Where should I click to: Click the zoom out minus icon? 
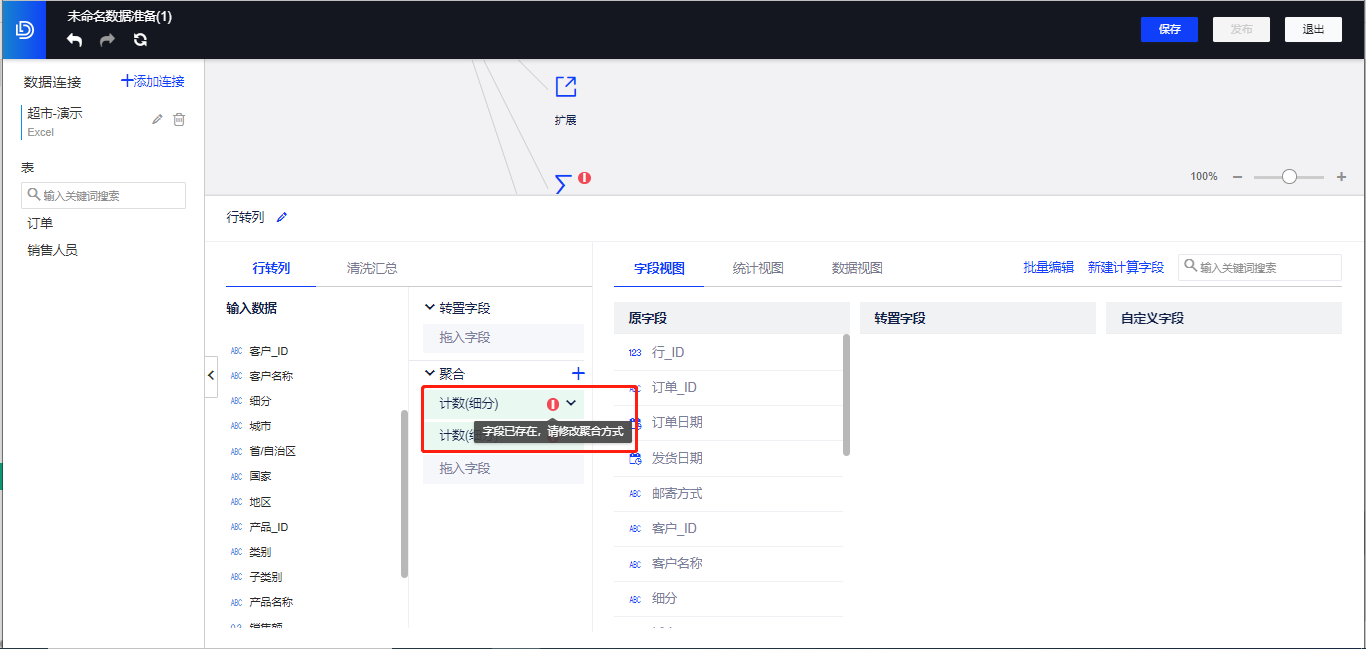(x=1237, y=177)
